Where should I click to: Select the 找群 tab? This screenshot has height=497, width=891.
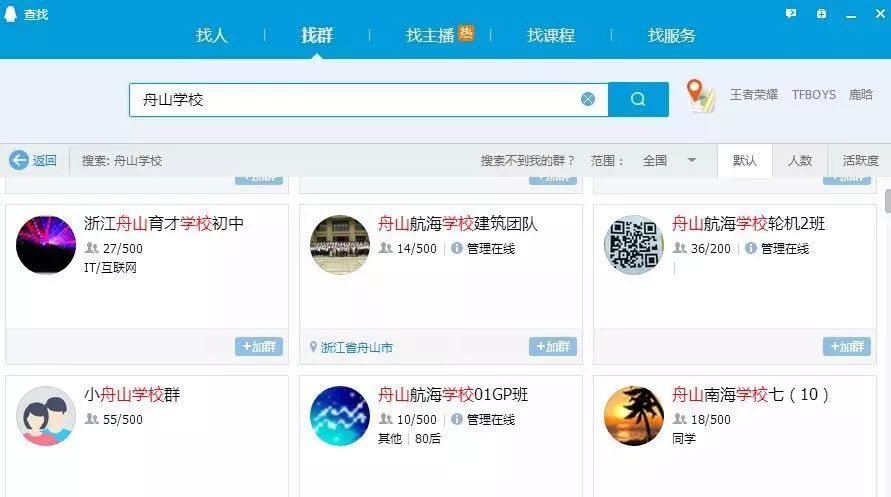[317, 36]
